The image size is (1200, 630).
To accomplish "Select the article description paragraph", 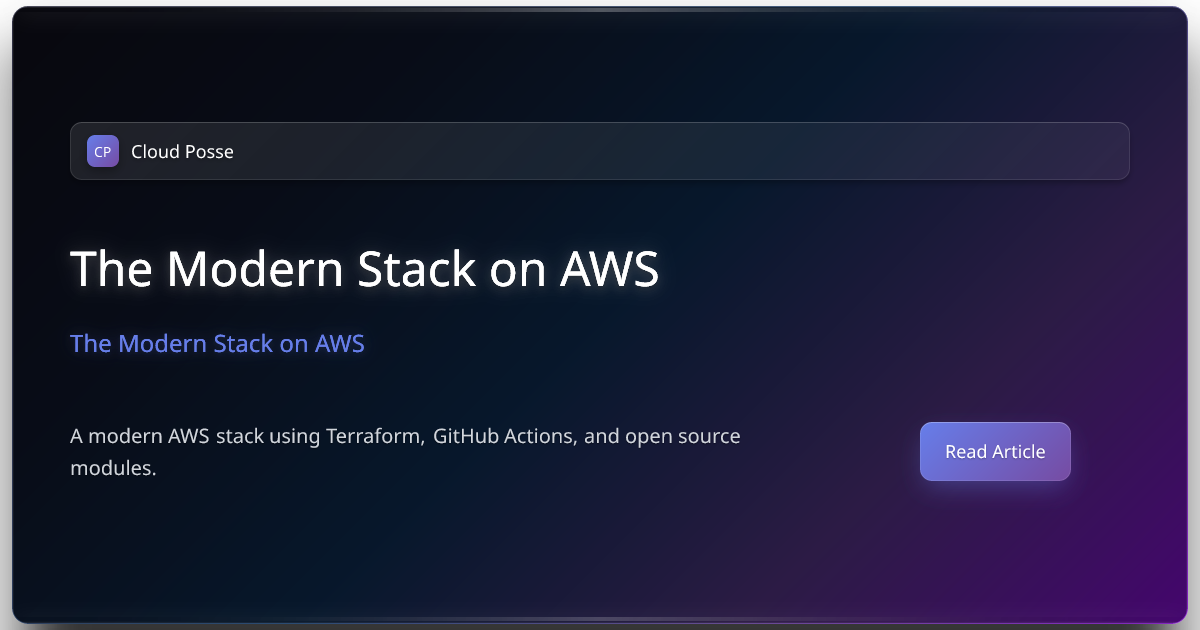I will tap(405, 451).
